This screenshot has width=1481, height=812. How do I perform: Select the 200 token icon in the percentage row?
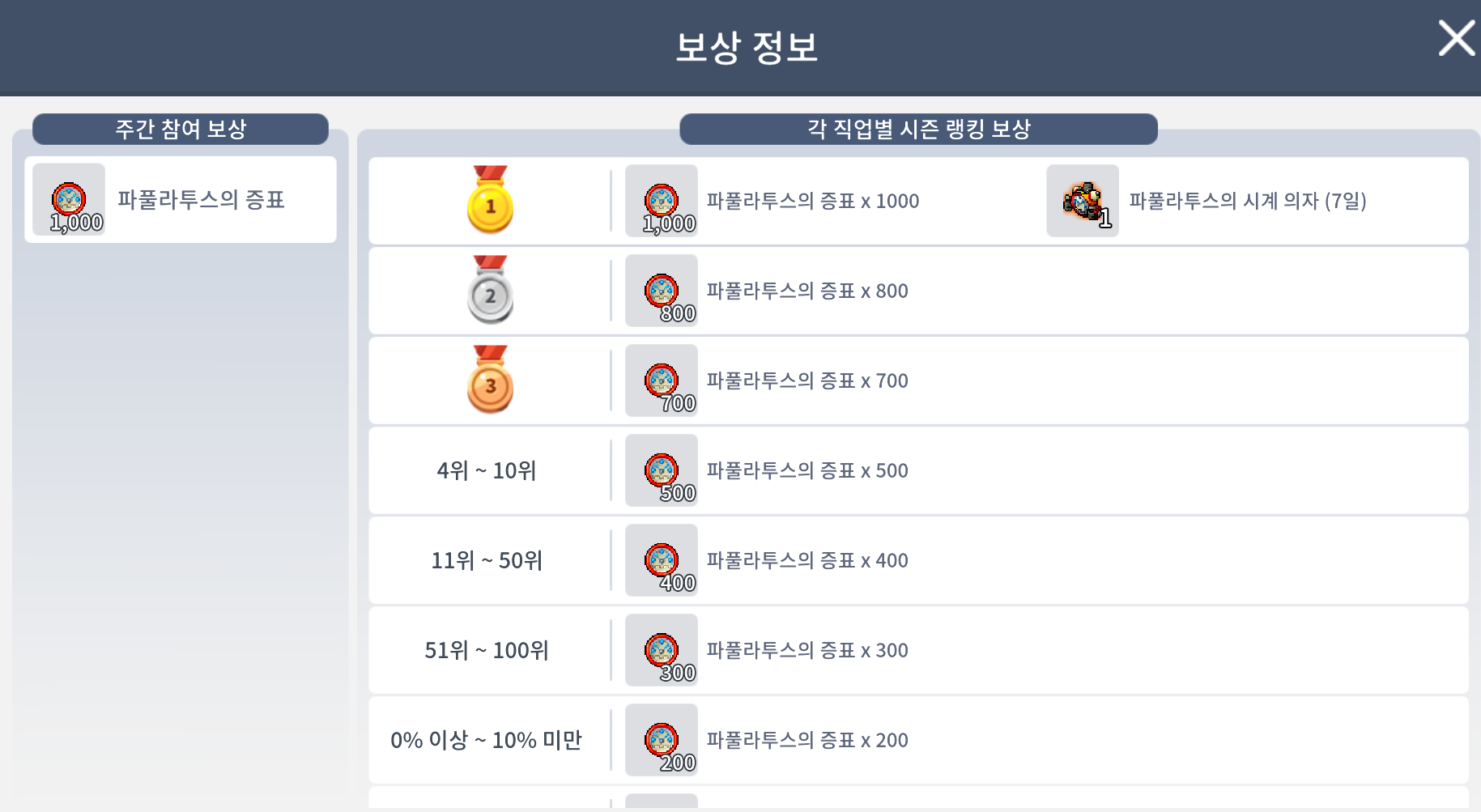662,739
